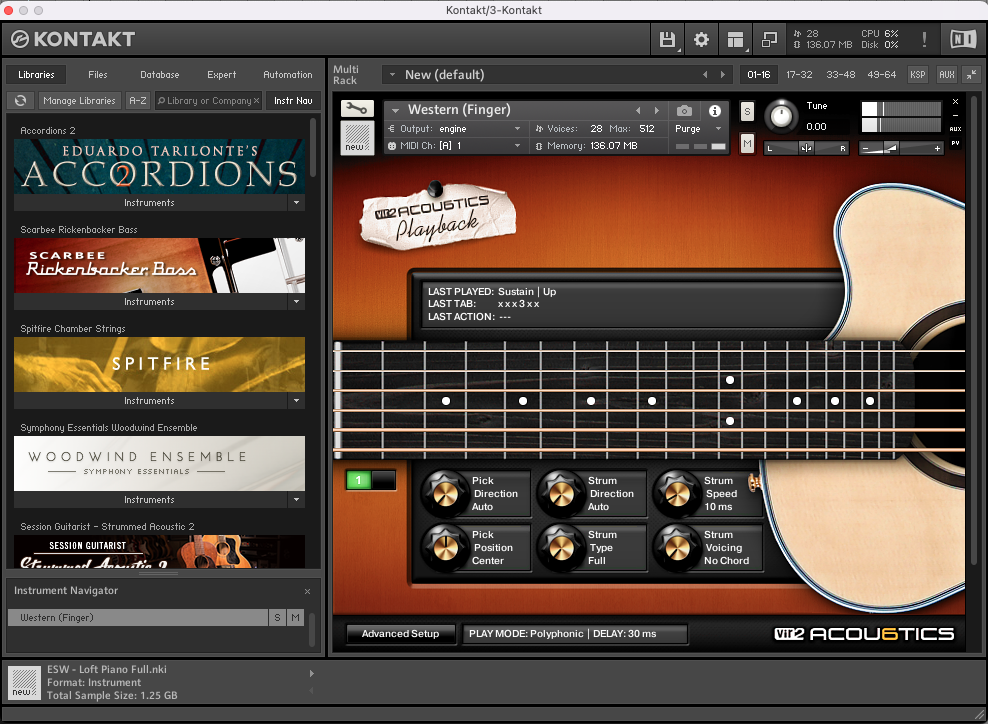
Task: Expand the Spitfire Chamber Strings Instruments arrow
Action: coord(296,400)
